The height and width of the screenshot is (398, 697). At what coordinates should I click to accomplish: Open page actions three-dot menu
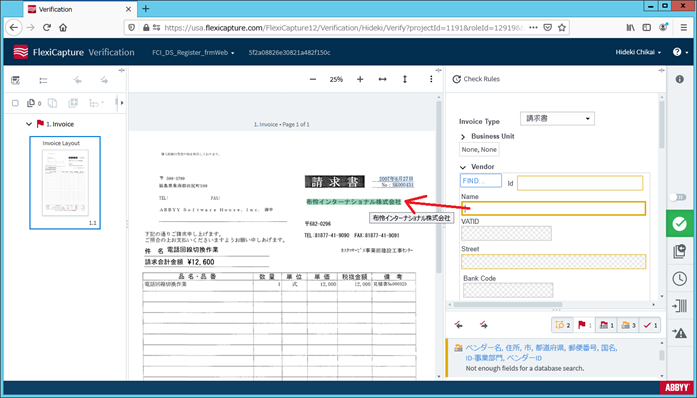pos(533,28)
